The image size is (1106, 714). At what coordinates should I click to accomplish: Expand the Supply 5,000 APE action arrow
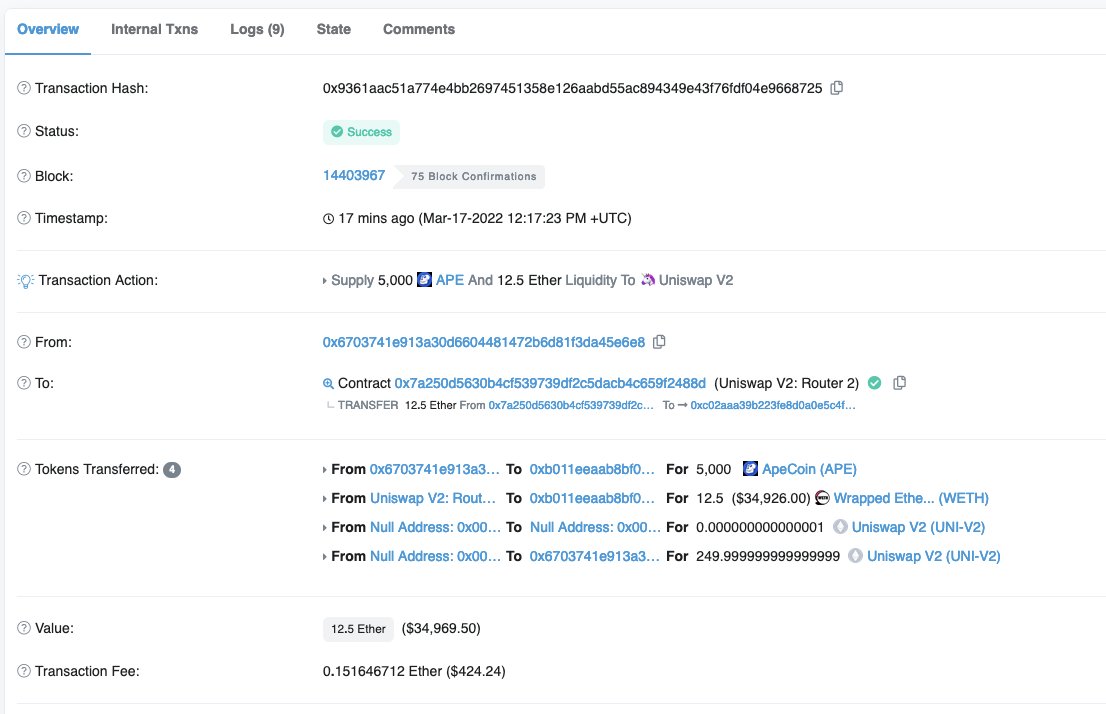click(324, 281)
